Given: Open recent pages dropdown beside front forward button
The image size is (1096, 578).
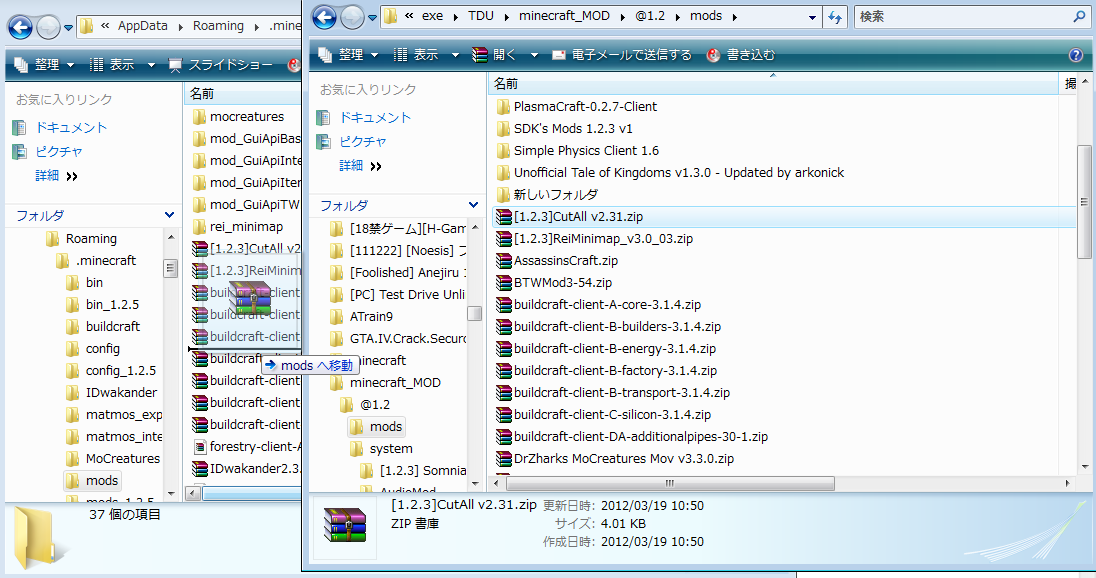Looking at the screenshot, I should (x=373, y=17).
